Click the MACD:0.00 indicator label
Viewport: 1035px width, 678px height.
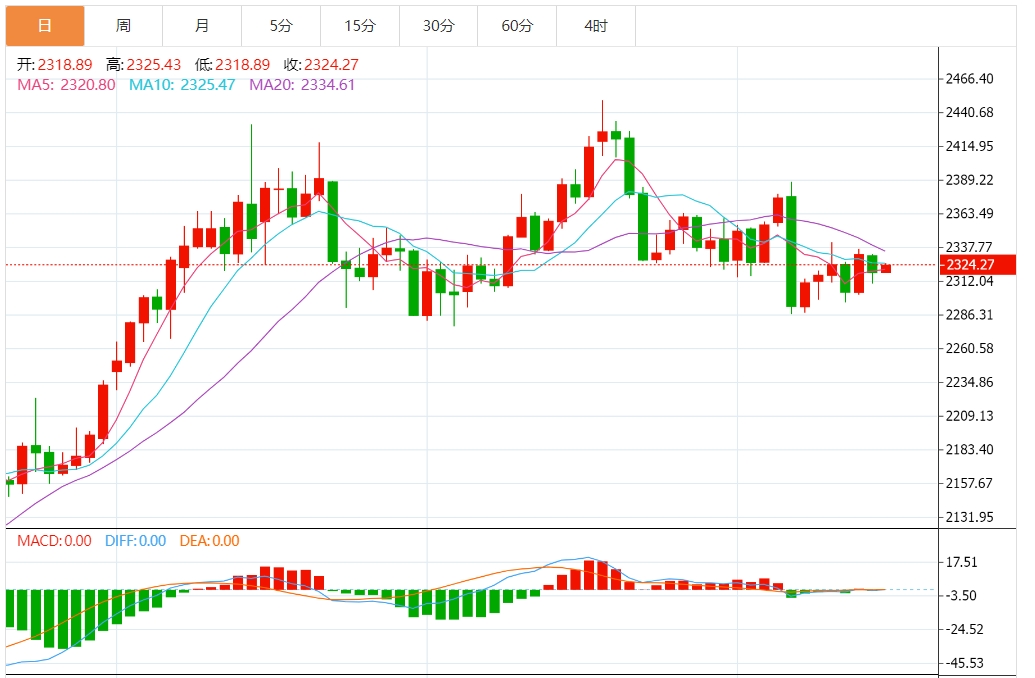[54, 541]
